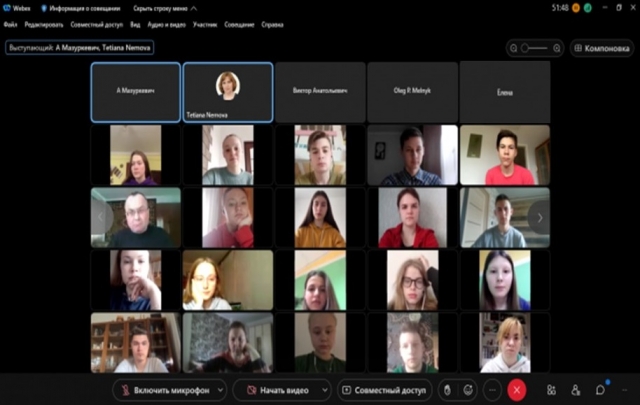Select video tile of person in yellow hoodie
Screen dimensions: 640x405
[x=320, y=218]
